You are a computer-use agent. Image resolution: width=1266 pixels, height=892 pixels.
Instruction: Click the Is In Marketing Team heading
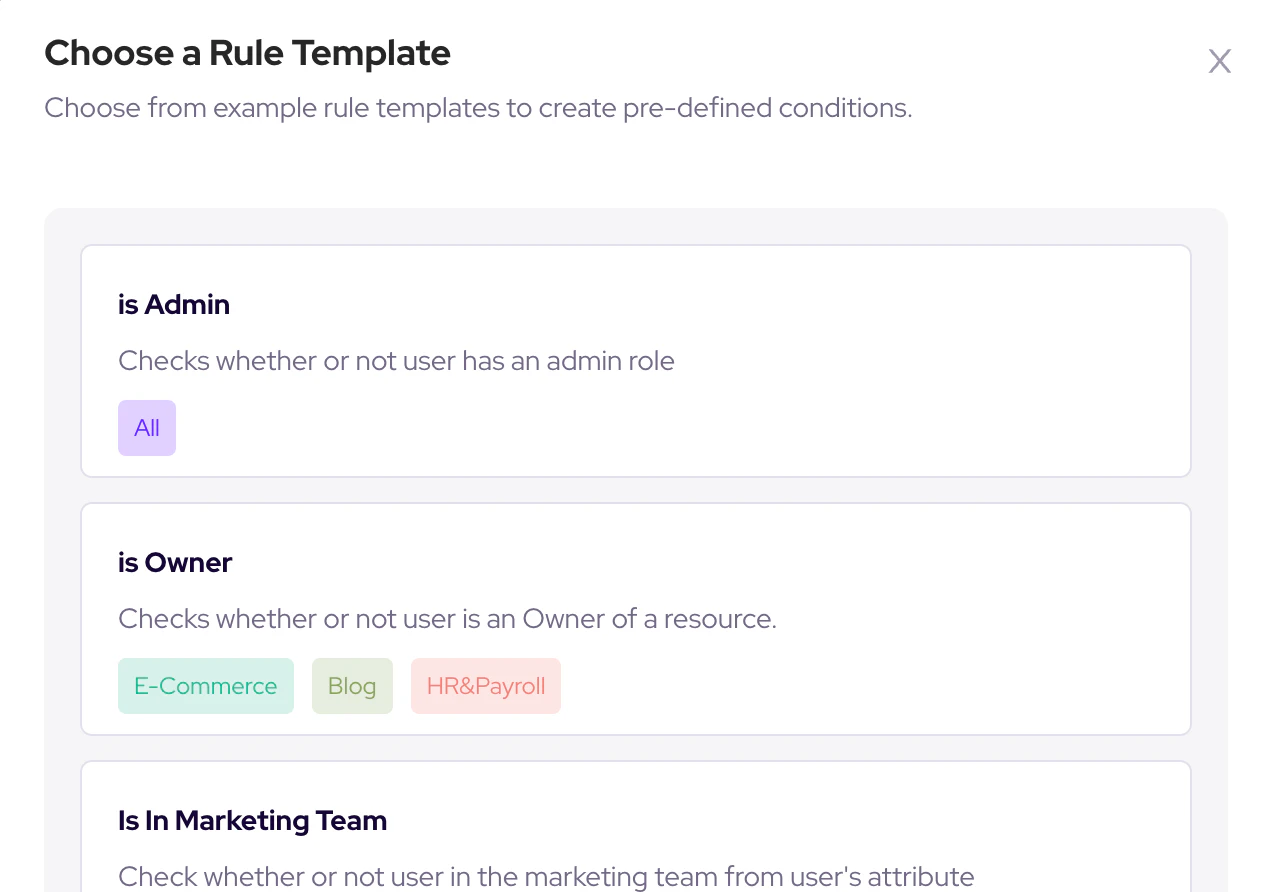click(252, 820)
